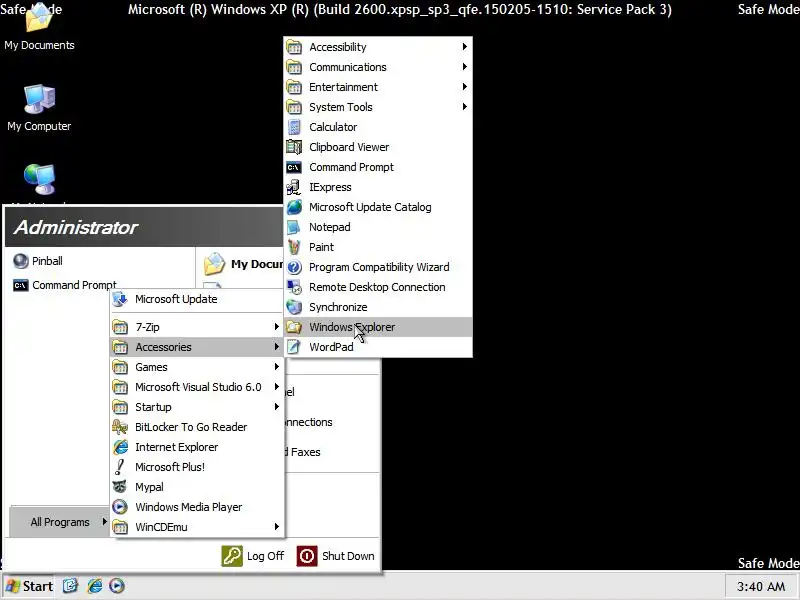Click the red Shut Down power icon
Screen dimensions: 800x600
(307, 556)
